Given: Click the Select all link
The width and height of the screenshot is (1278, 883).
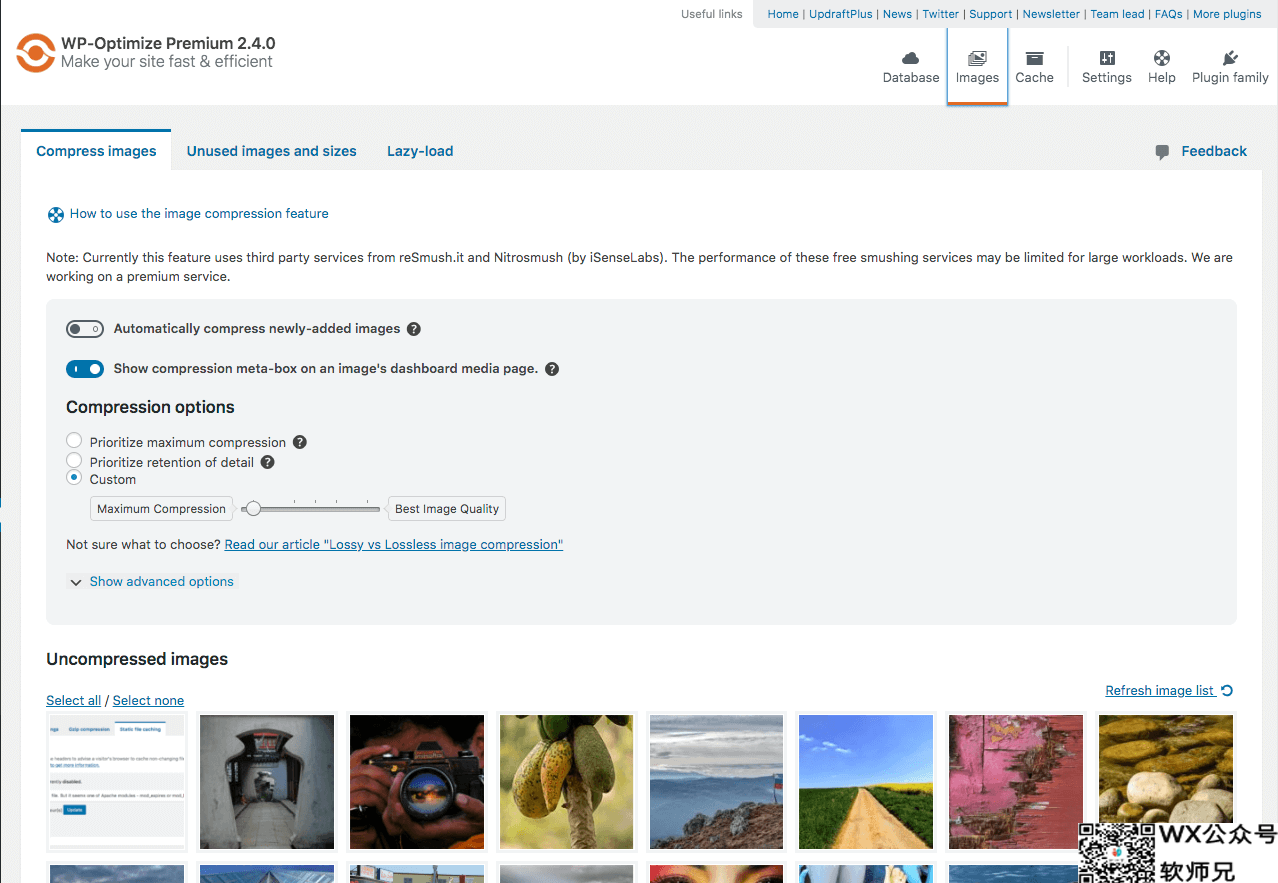Looking at the screenshot, I should click(x=73, y=701).
